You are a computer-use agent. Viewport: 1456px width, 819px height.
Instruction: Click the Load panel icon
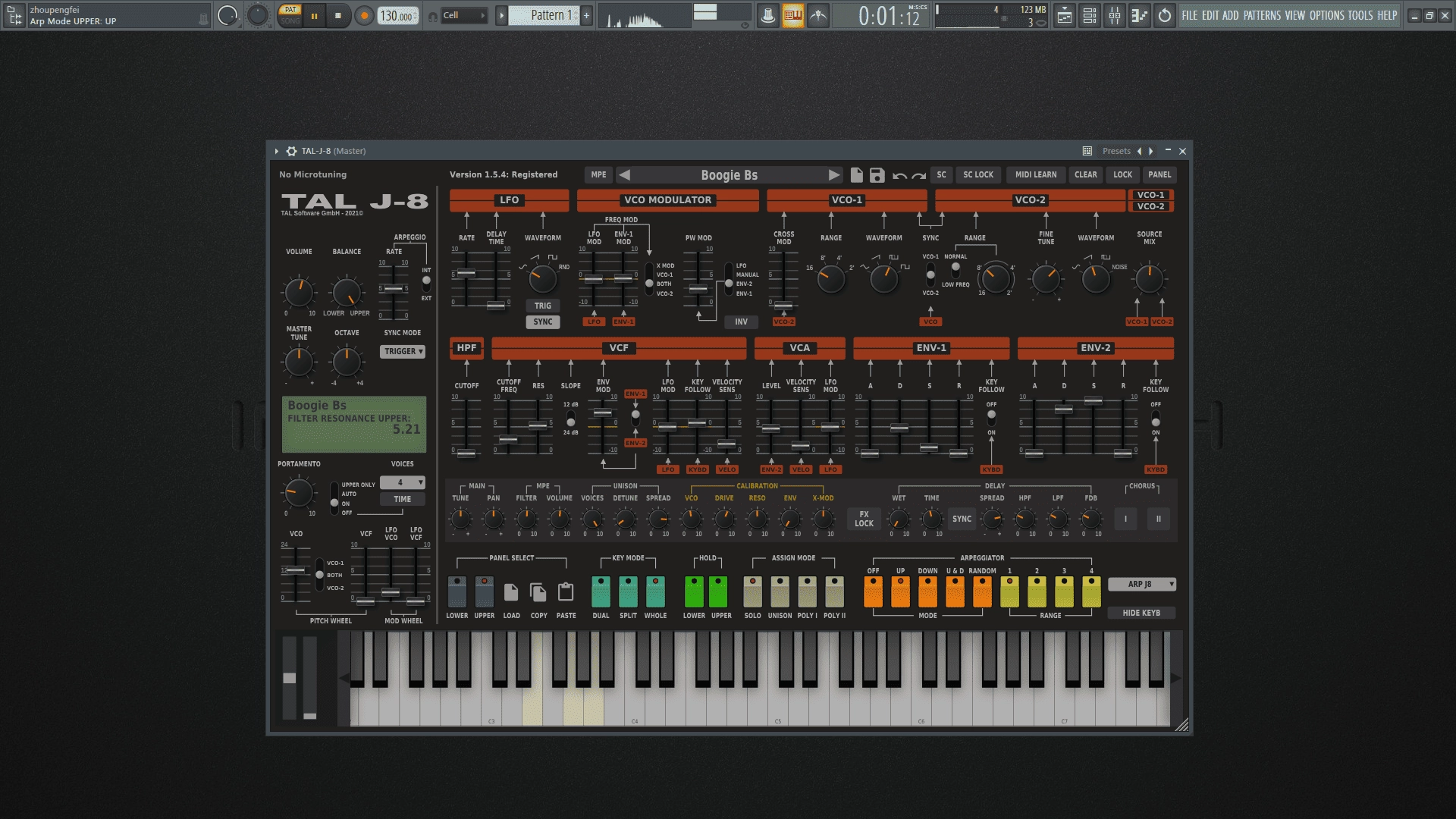click(x=511, y=591)
